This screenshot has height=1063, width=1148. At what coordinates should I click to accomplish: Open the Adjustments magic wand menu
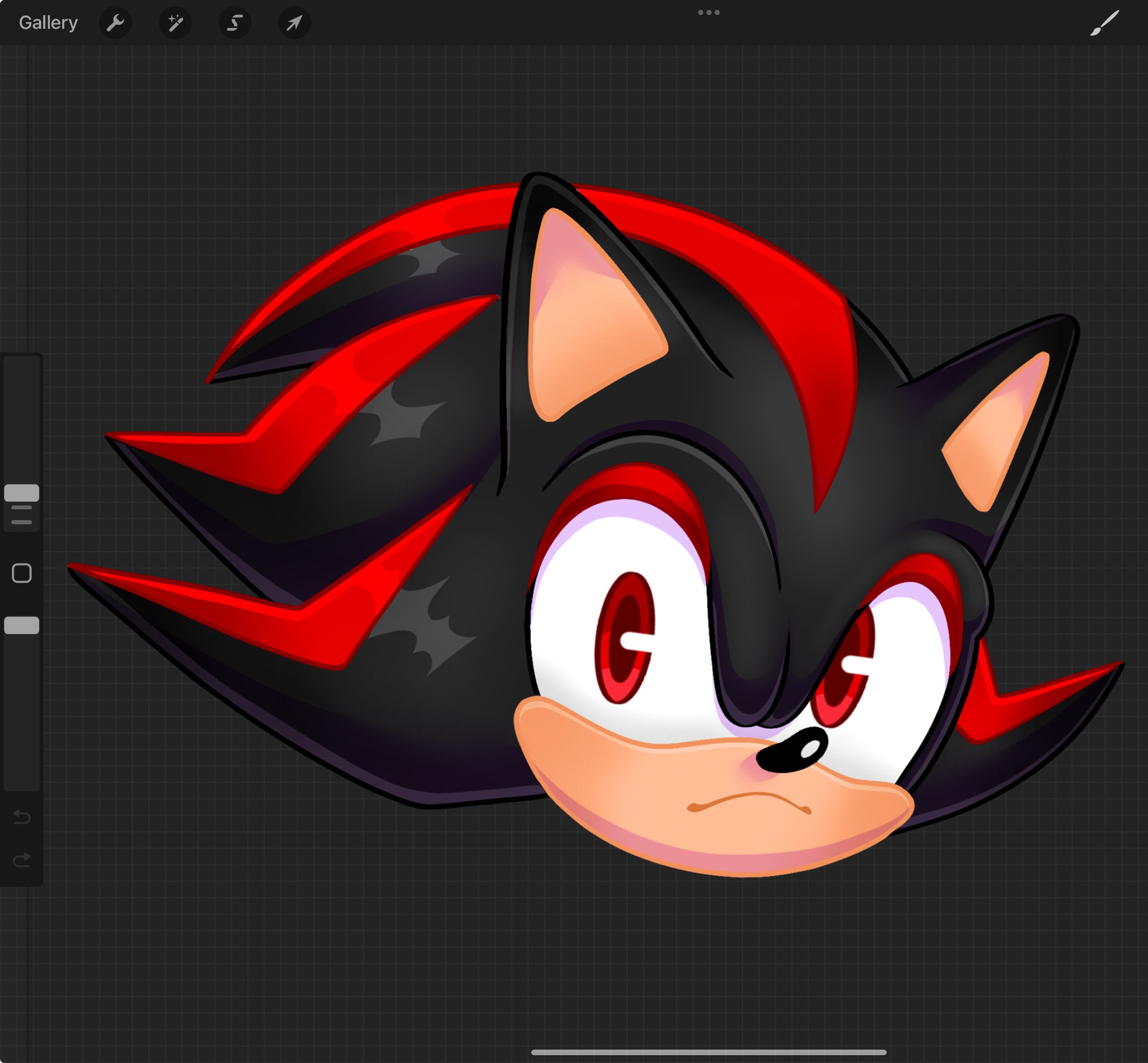tap(176, 23)
